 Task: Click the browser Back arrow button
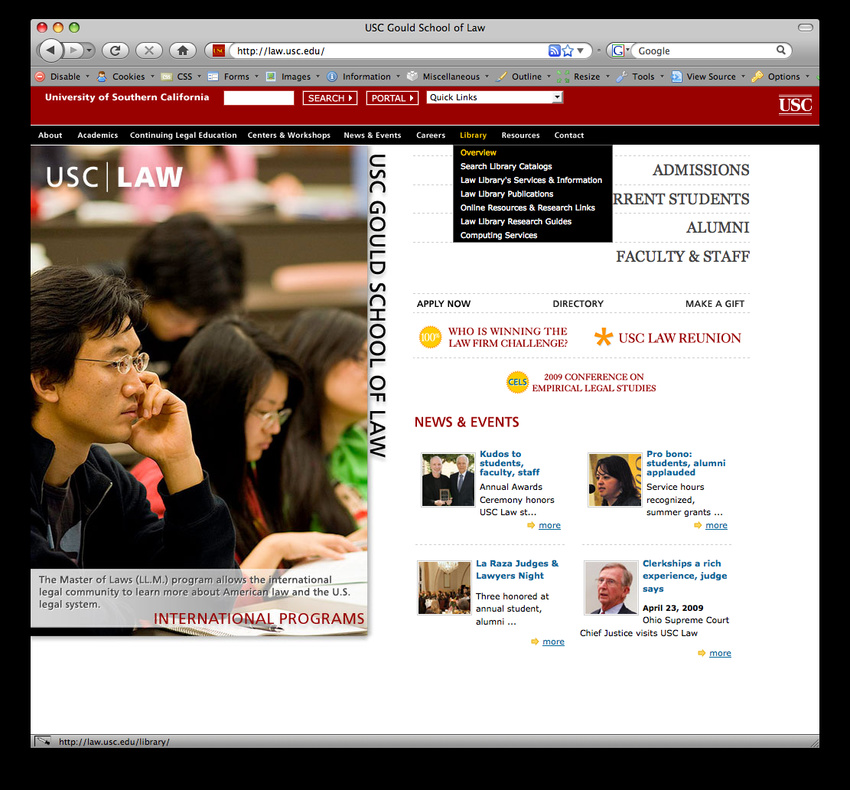point(50,50)
